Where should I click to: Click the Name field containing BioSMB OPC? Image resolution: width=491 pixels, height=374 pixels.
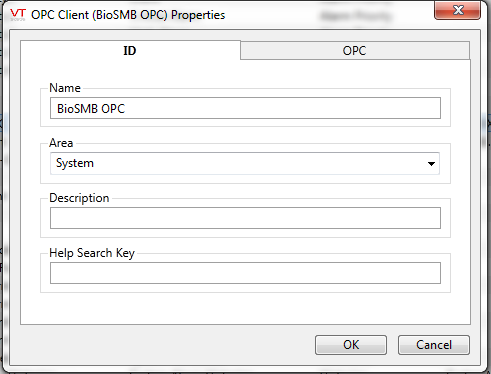tap(245, 108)
